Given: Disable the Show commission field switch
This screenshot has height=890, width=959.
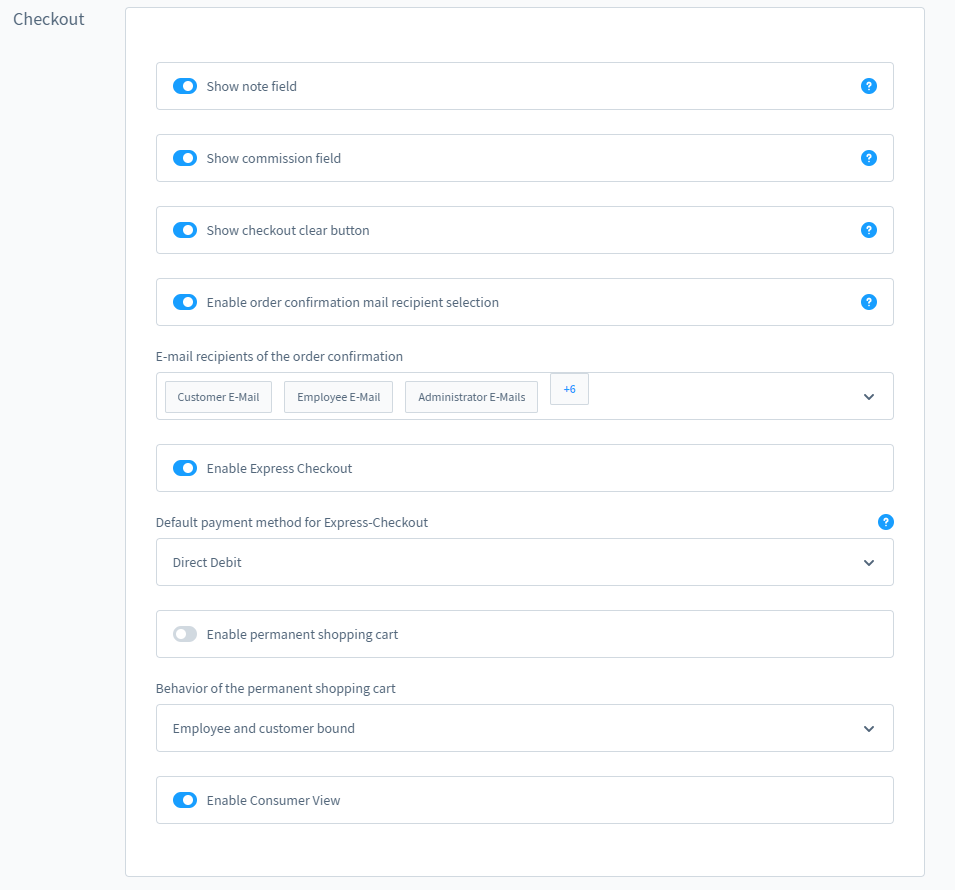Looking at the screenshot, I should [185, 158].
